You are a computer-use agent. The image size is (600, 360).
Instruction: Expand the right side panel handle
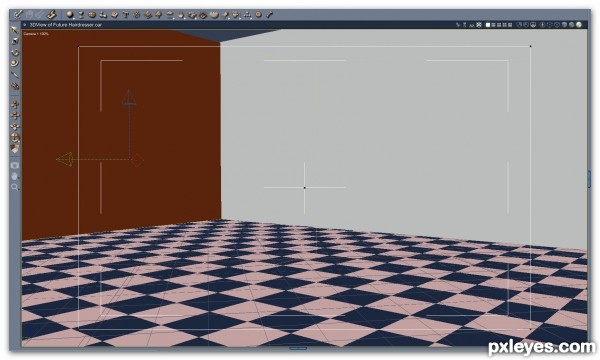[x=589, y=179]
